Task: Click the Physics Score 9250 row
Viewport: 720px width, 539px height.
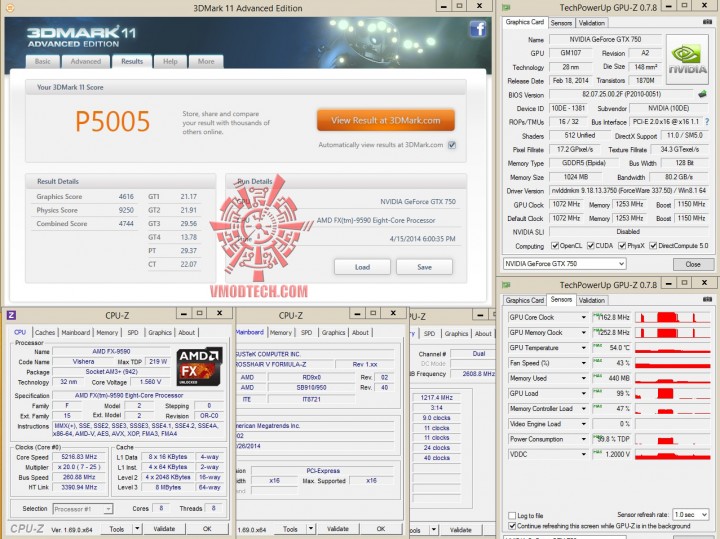Action: pyautogui.click(x=85, y=210)
